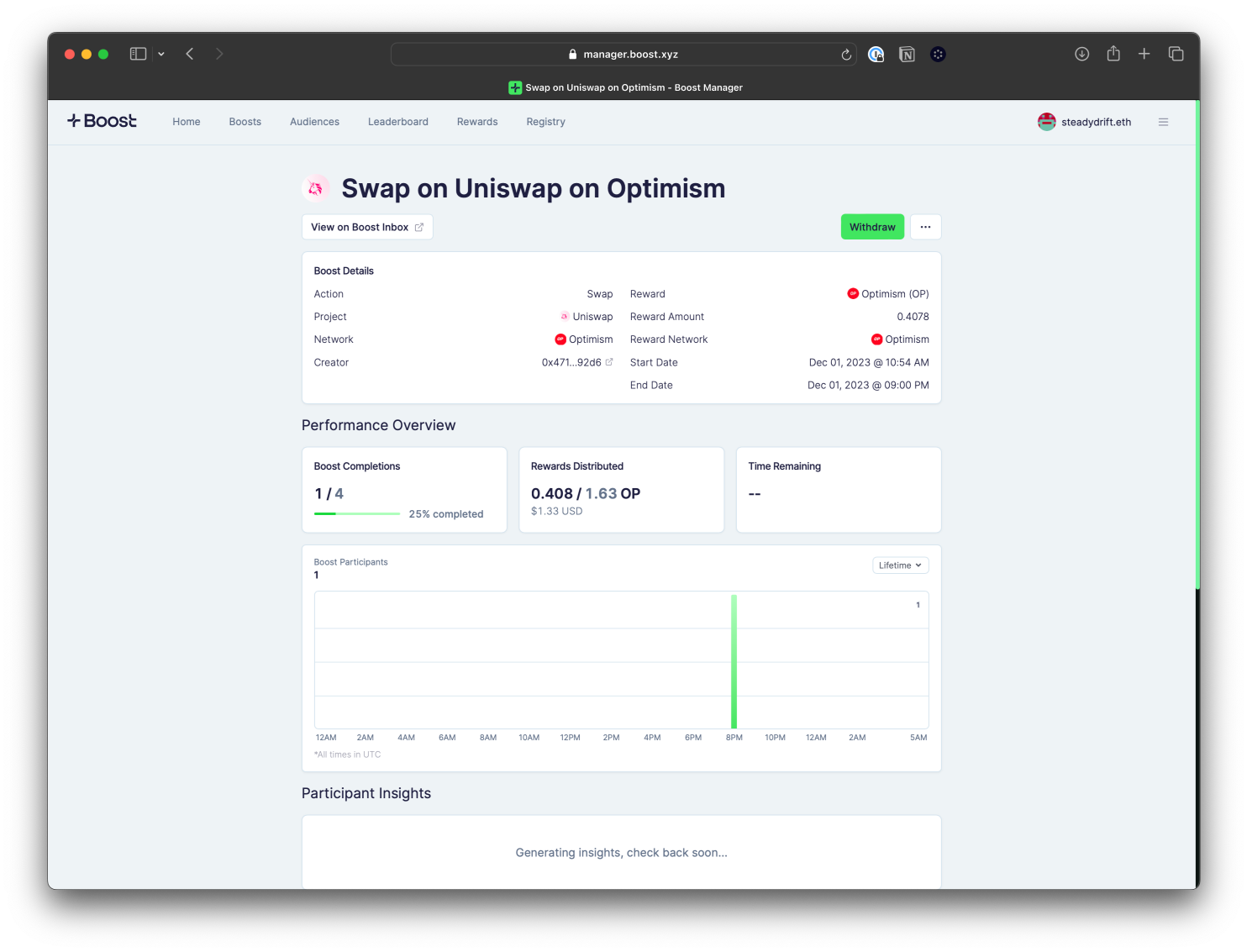Image resolution: width=1247 pixels, height=952 pixels.
Task: Open the hamburger menu top right
Action: [1163, 121]
